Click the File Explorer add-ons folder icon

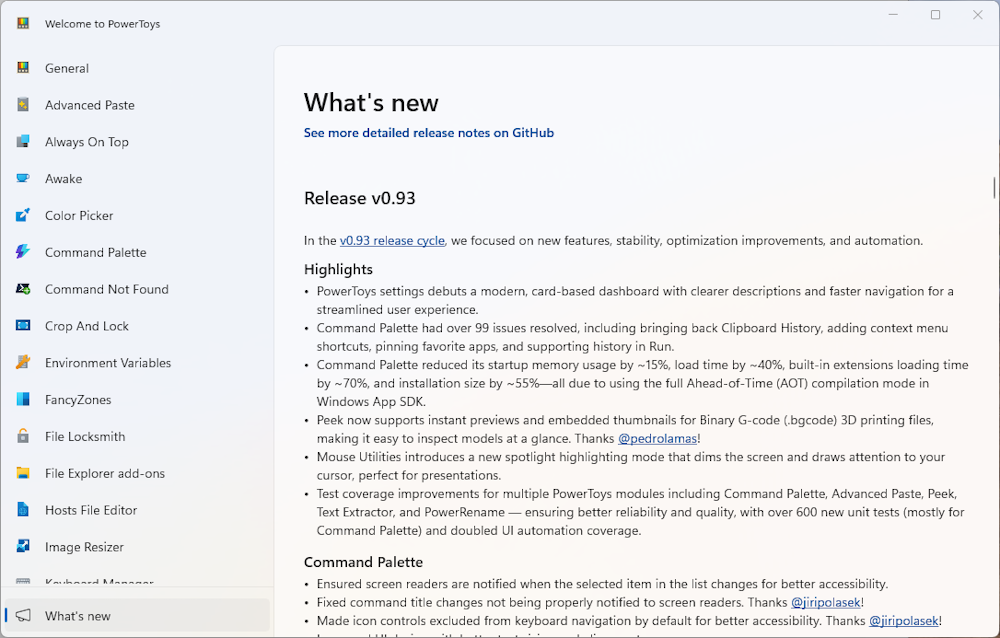[x=23, y=473]
